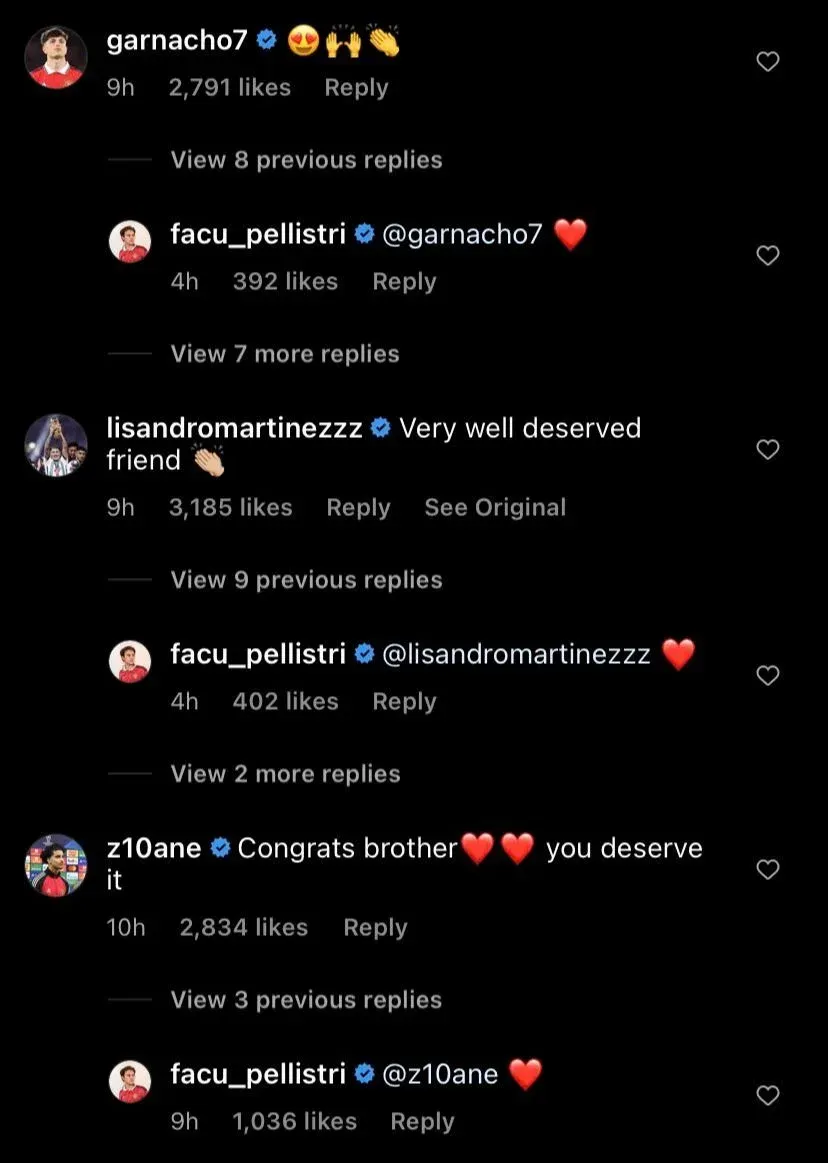828x1163 pixels.
Task: Like garnacho7's emoji comment
Action: click(x=767, y=62)
